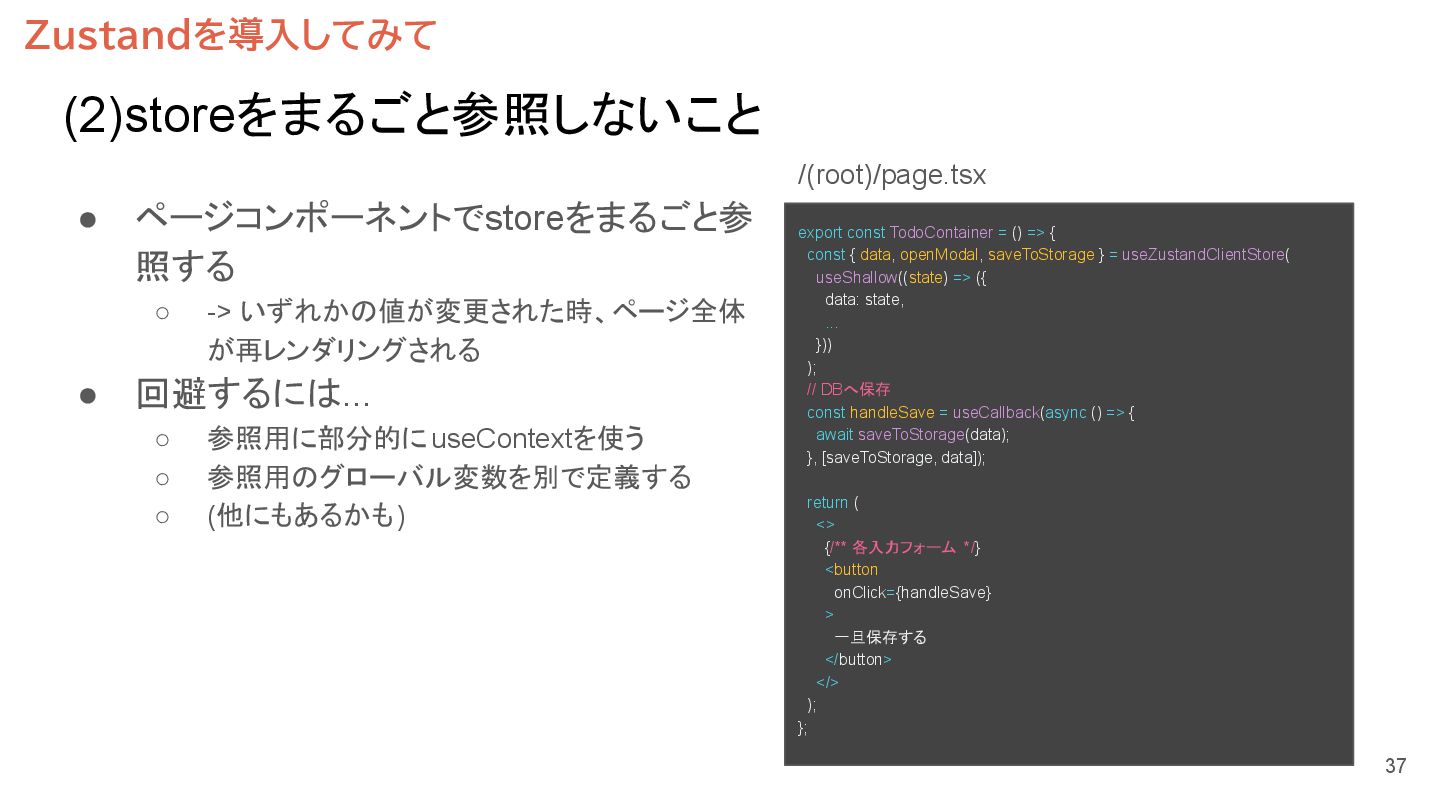The height and width of the screenshot is (810, 1440).
Task: Click the code line "const handleSave = useCallback"
Action: pos(970,412)
